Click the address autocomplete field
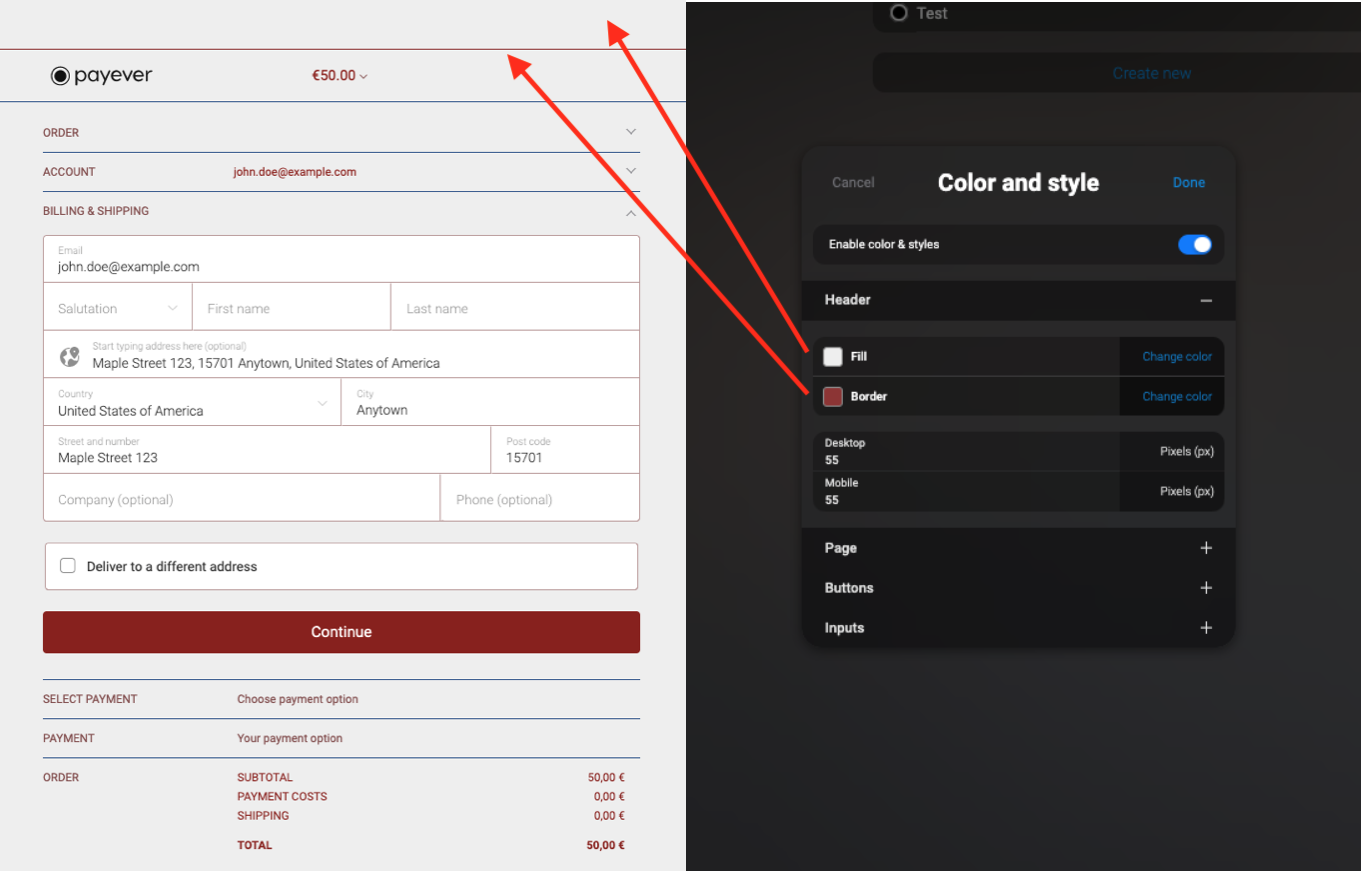The height and width of the screenshot is (871, 1361). pos(341,355)
